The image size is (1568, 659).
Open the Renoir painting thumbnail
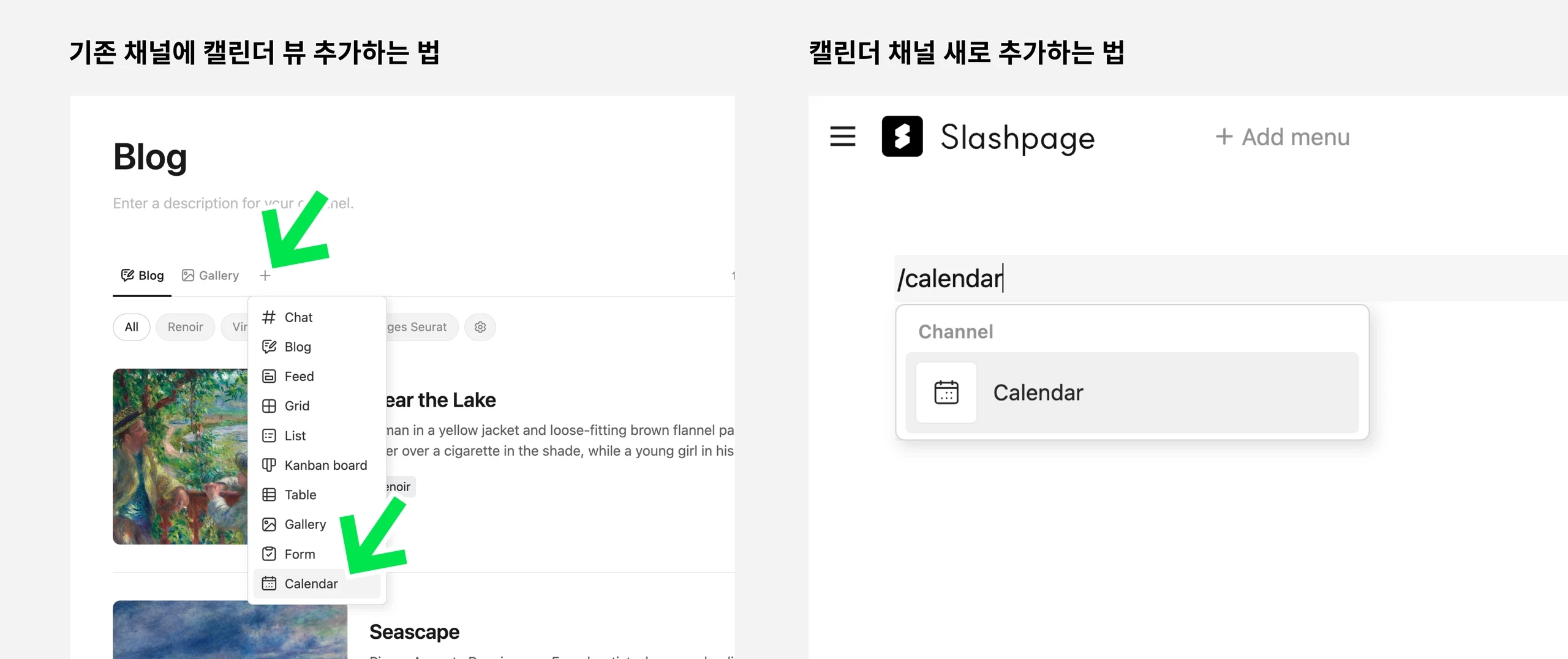pyautogui.click(x=180, y=456)
